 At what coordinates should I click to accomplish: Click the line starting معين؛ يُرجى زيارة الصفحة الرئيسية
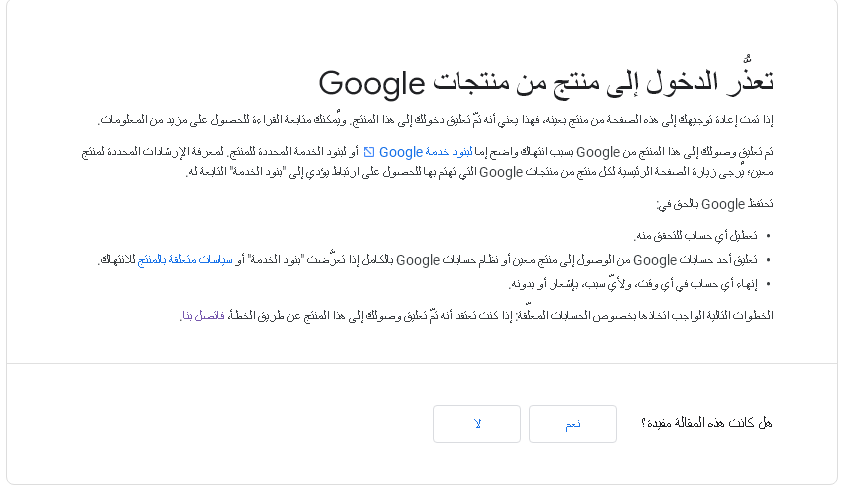tap(479, 172)
